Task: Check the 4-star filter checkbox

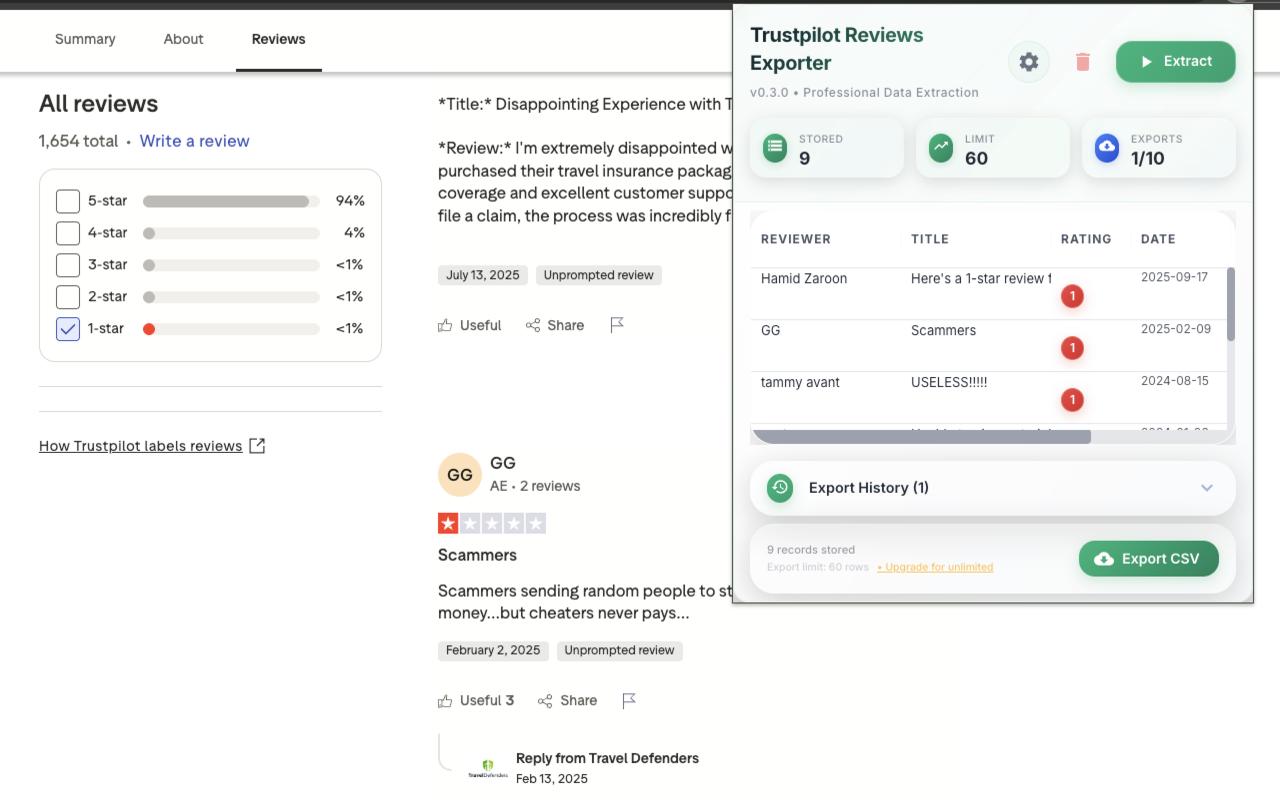Action: click(68, 233)
